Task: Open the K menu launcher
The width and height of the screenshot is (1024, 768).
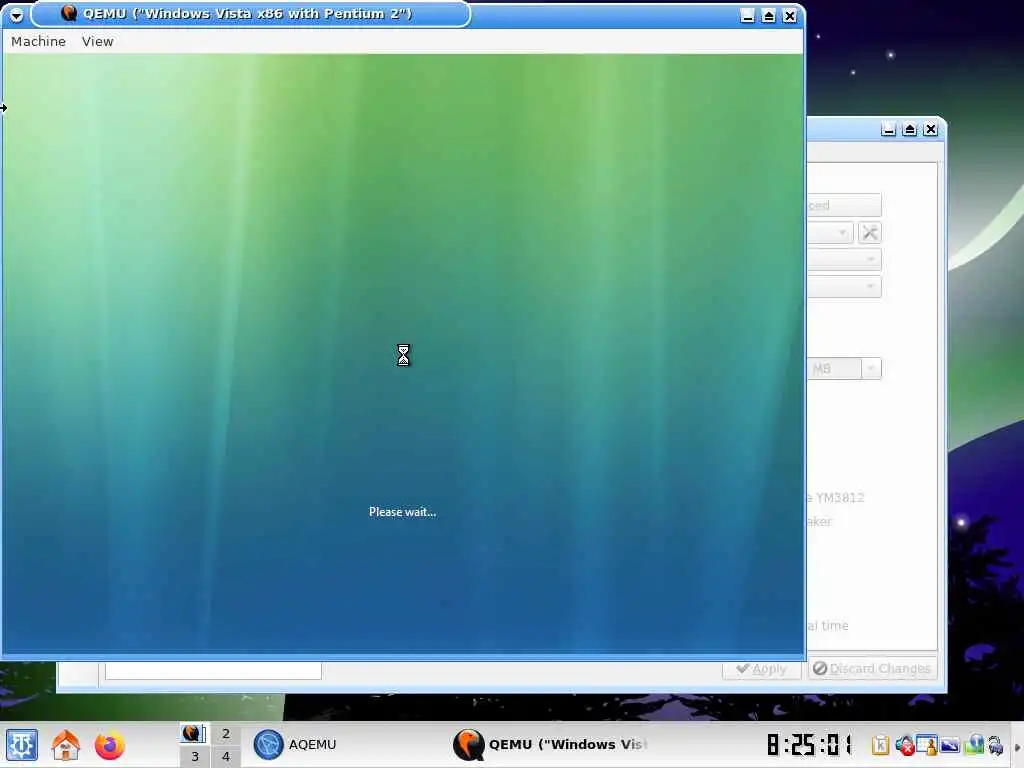Action: (x=22, y=744)
